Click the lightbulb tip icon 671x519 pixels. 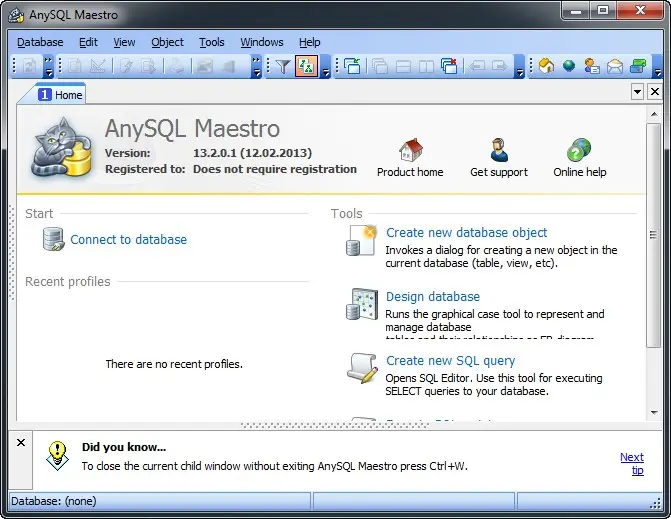coord(57,456)
